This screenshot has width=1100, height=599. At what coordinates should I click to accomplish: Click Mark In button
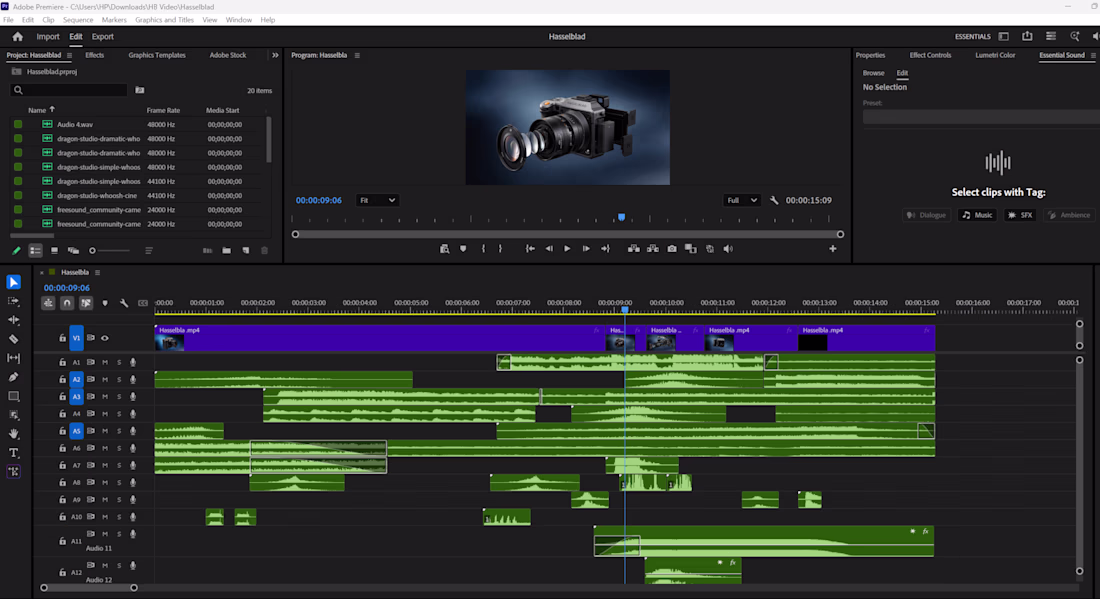point(483,249)
